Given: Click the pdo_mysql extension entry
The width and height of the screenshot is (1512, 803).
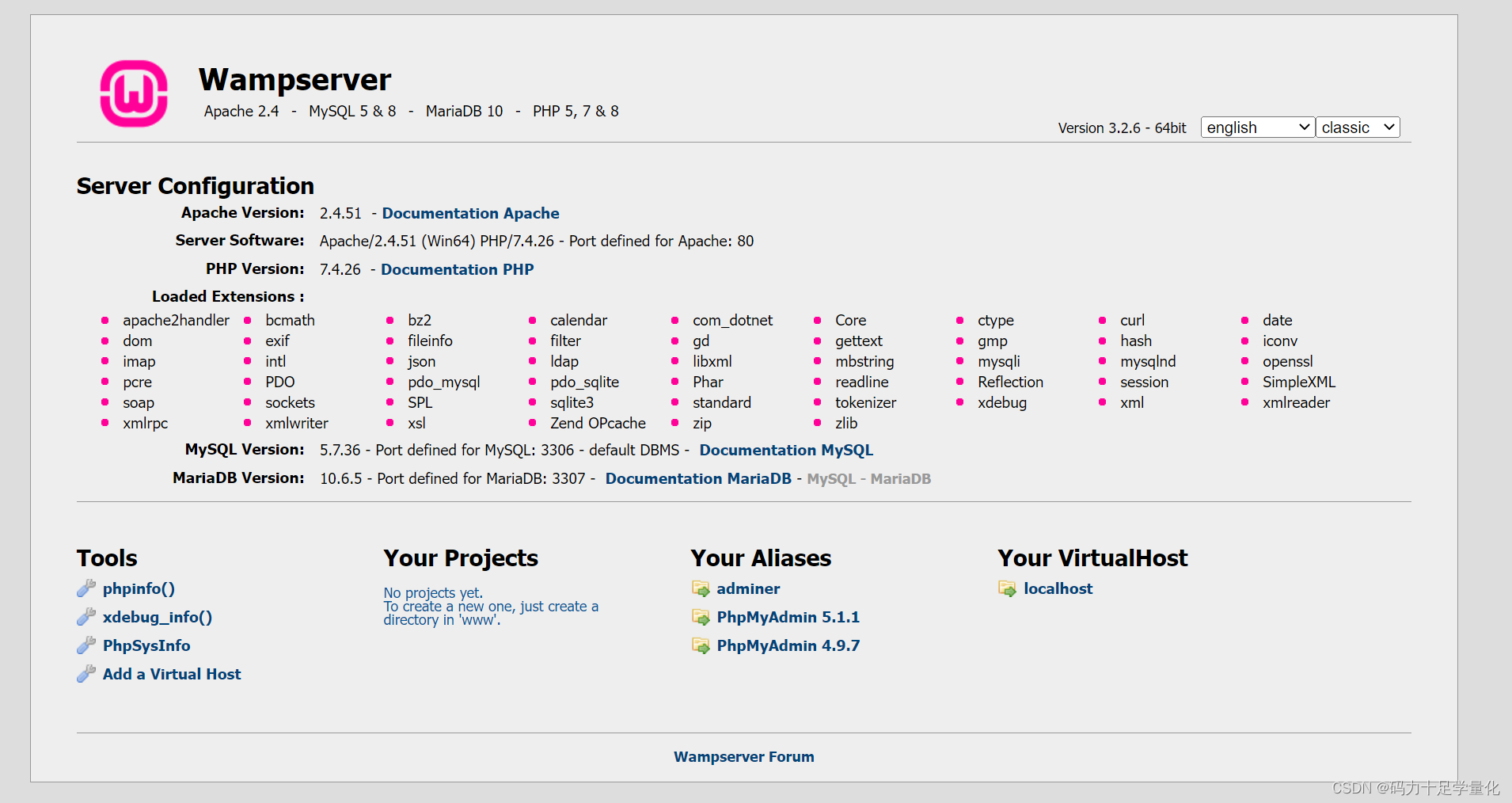Looking at the screenshot, I should [x=443, y=382].
